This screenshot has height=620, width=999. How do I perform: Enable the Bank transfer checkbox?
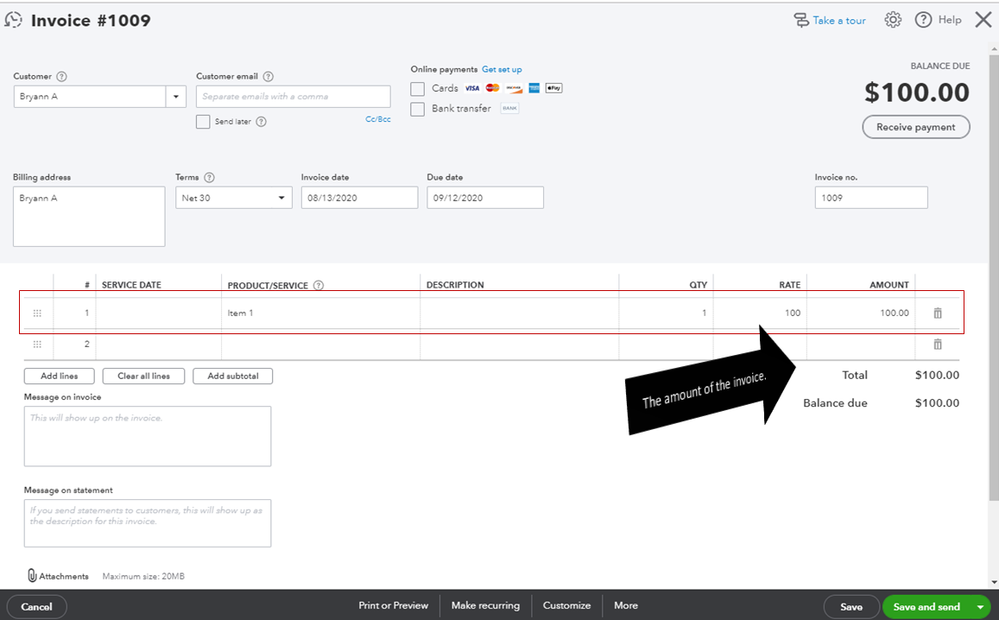417,109
